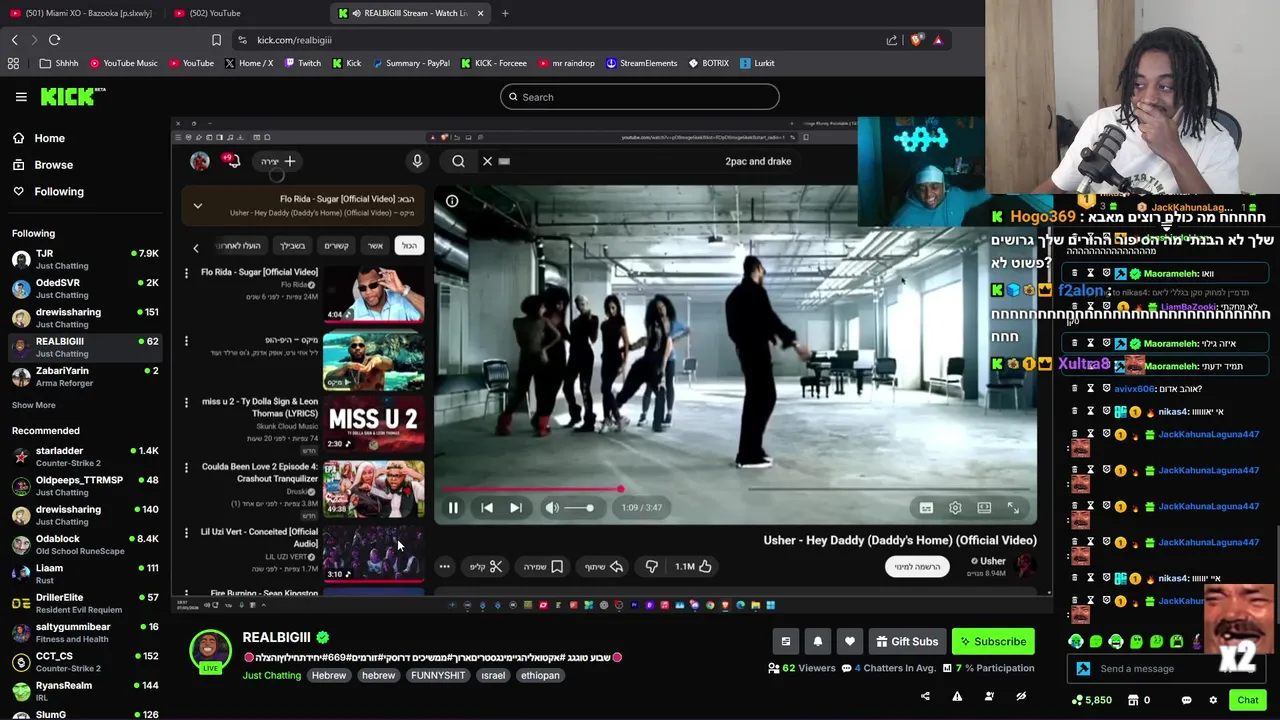
Task: Click the YouTube save bookmark button
Action: coord(543,566)
